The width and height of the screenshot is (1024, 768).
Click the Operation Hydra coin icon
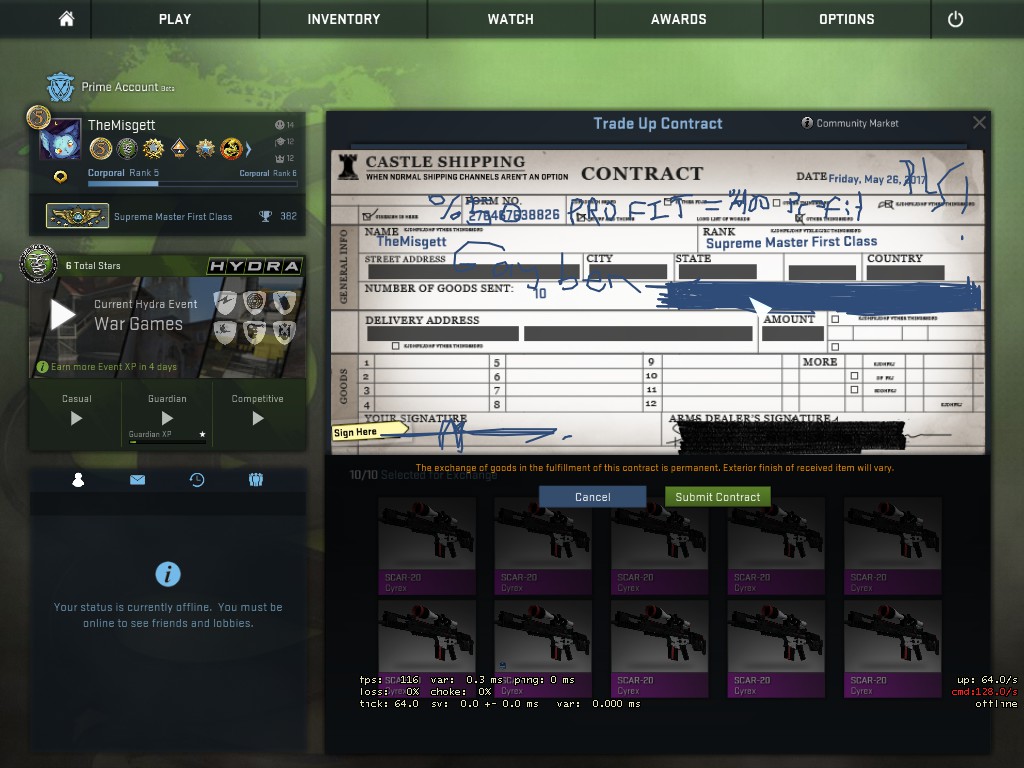[38, 264]
